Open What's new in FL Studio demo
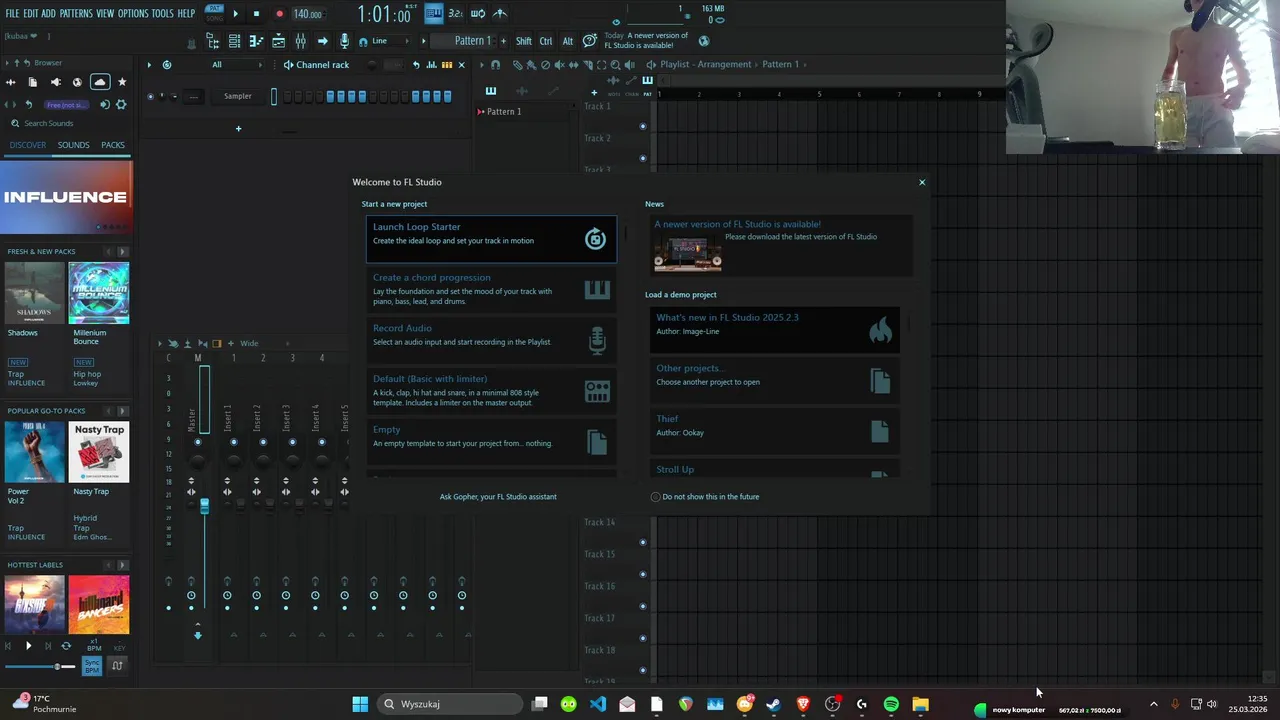Screen dimensions: 1280x720 775,329
